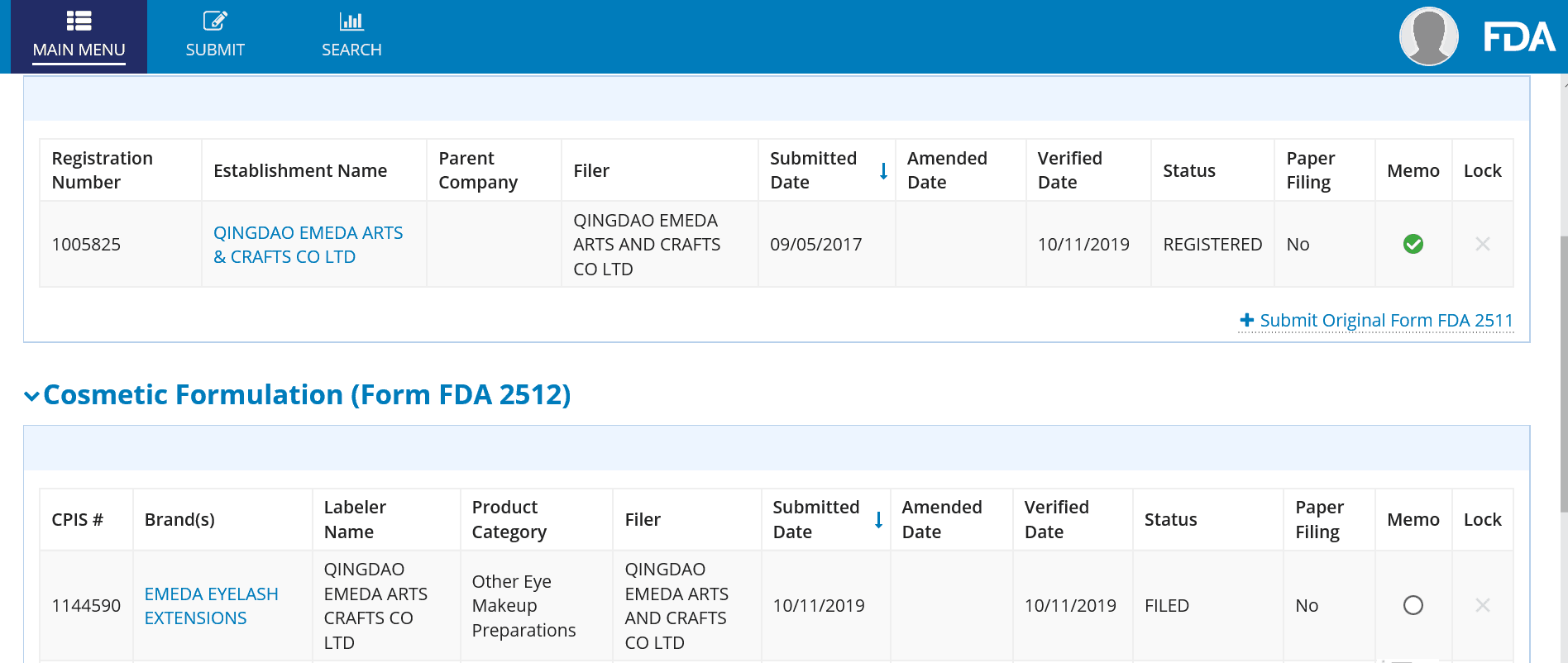
Task: Open the Main Menu list icon
Action: (79, 21)
